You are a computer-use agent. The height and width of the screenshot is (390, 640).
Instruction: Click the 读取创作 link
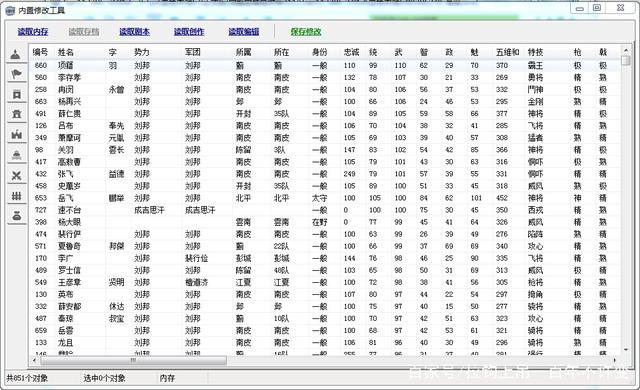189,31
